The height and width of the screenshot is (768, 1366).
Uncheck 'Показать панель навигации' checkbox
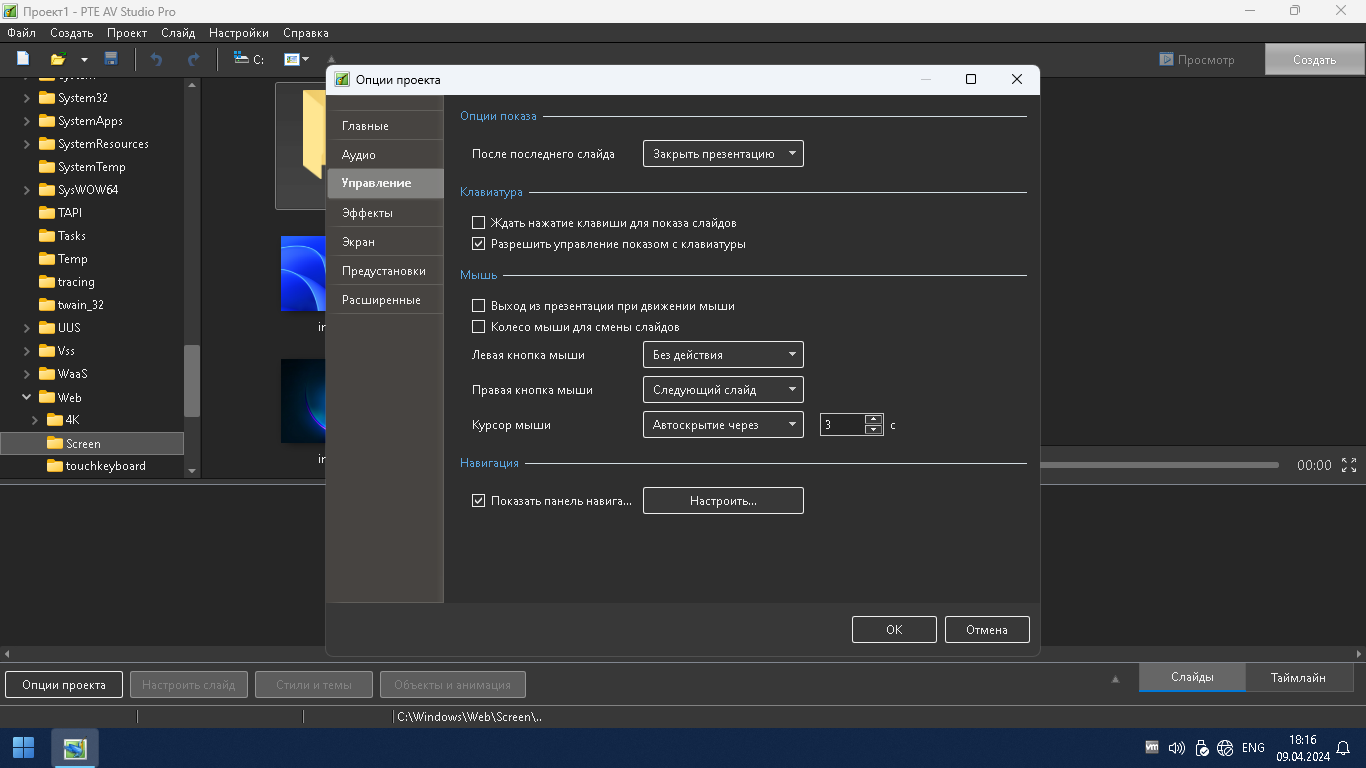coord(478,501)
